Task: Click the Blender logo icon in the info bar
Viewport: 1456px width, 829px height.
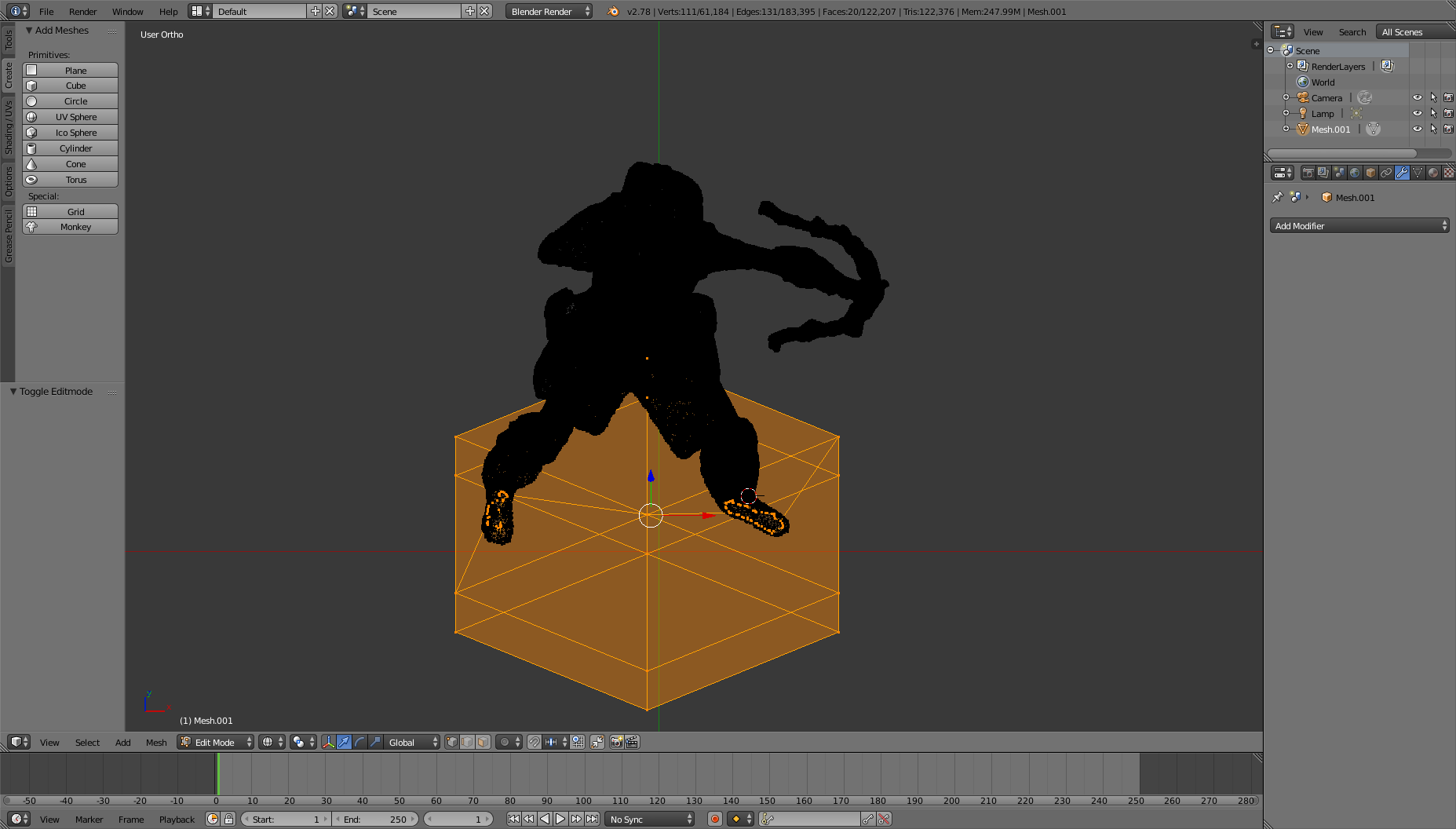Action: 613,11
